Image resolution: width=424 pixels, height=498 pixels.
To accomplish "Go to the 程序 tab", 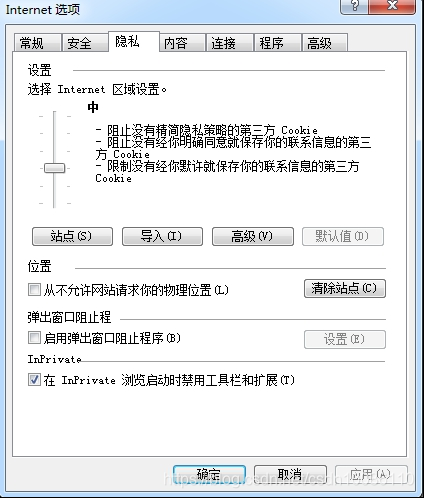I will coord(278,43).
